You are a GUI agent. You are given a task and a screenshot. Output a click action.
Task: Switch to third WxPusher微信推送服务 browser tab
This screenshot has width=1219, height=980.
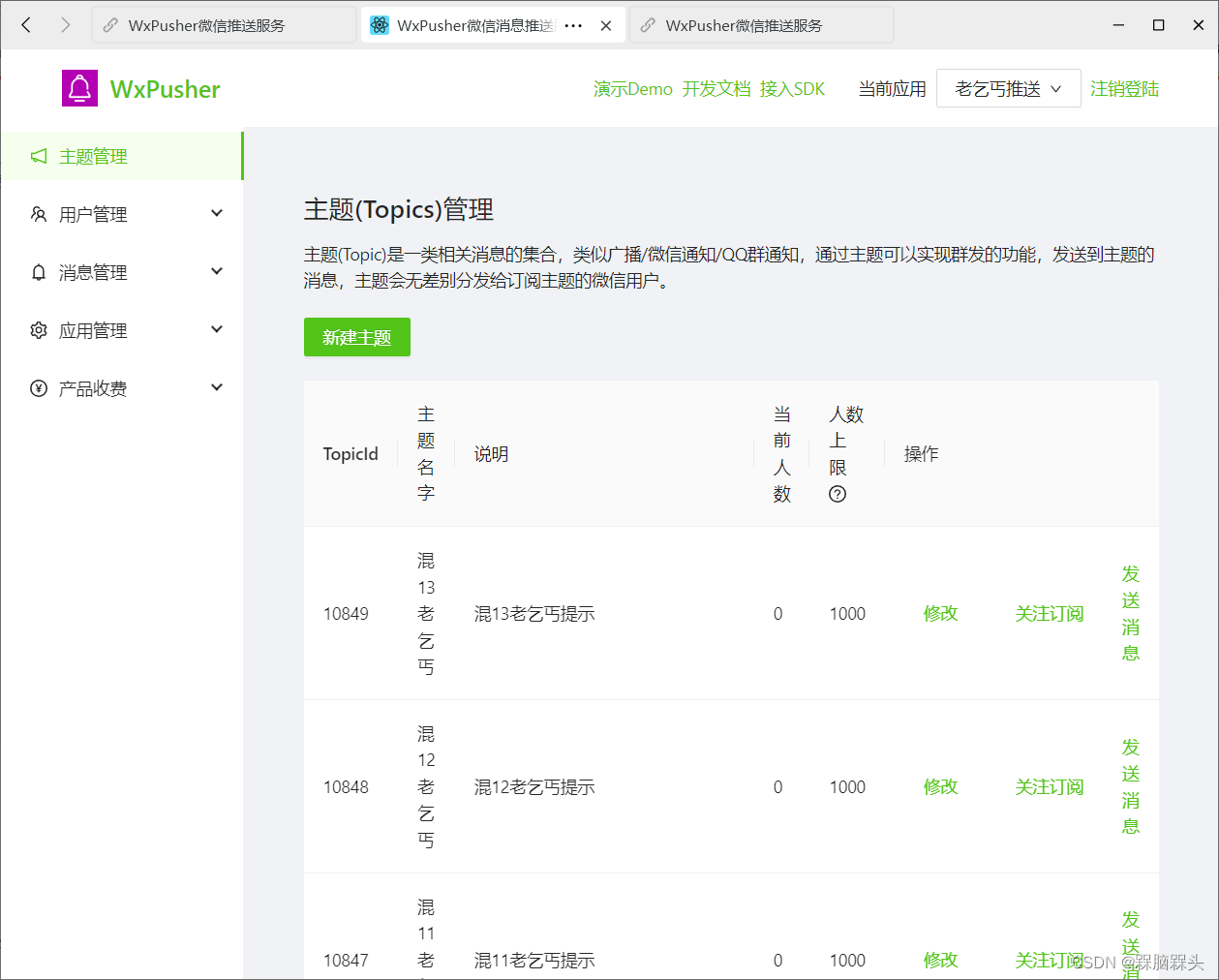pyautogui.click(x=761, y=25)
